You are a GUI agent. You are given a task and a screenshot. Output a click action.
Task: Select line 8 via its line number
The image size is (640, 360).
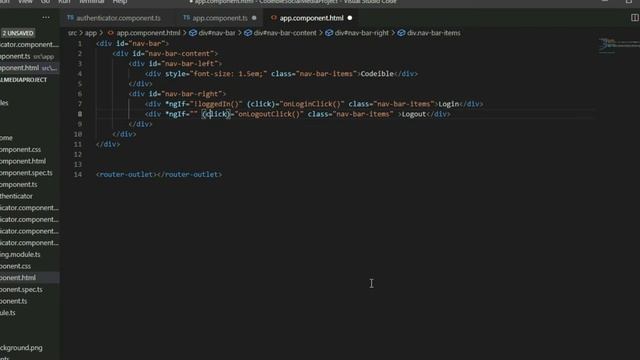[x=80, y=114]
